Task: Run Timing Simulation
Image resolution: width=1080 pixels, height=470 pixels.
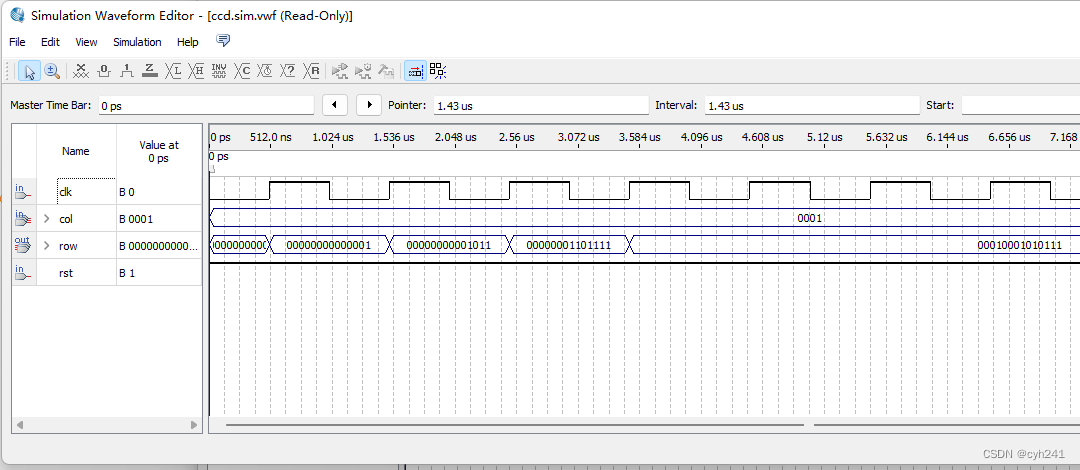Action: (x=363, y=71)
